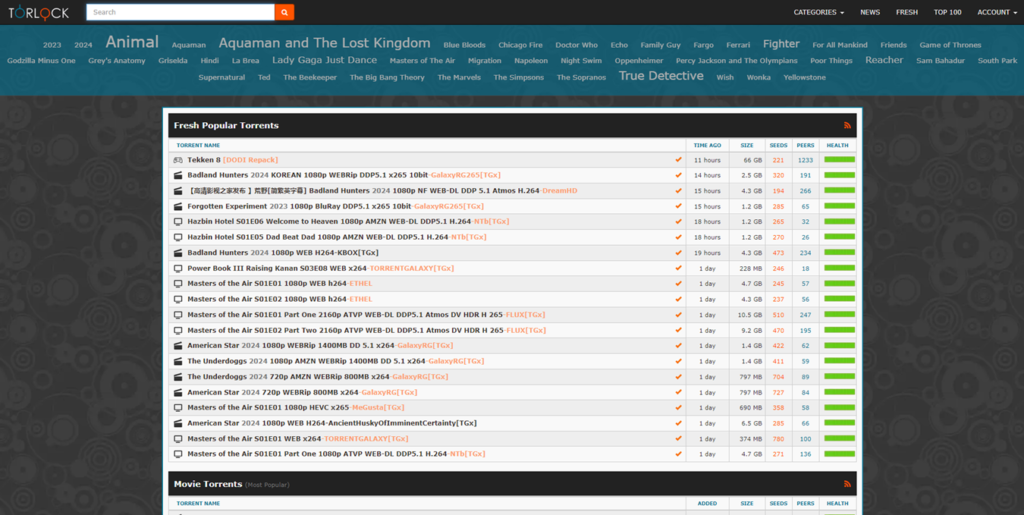Click the 1233 peers value
Image resolution: width=1024 pixels, height=515 pixels.
pyautogui.click(x=805, y=160)
